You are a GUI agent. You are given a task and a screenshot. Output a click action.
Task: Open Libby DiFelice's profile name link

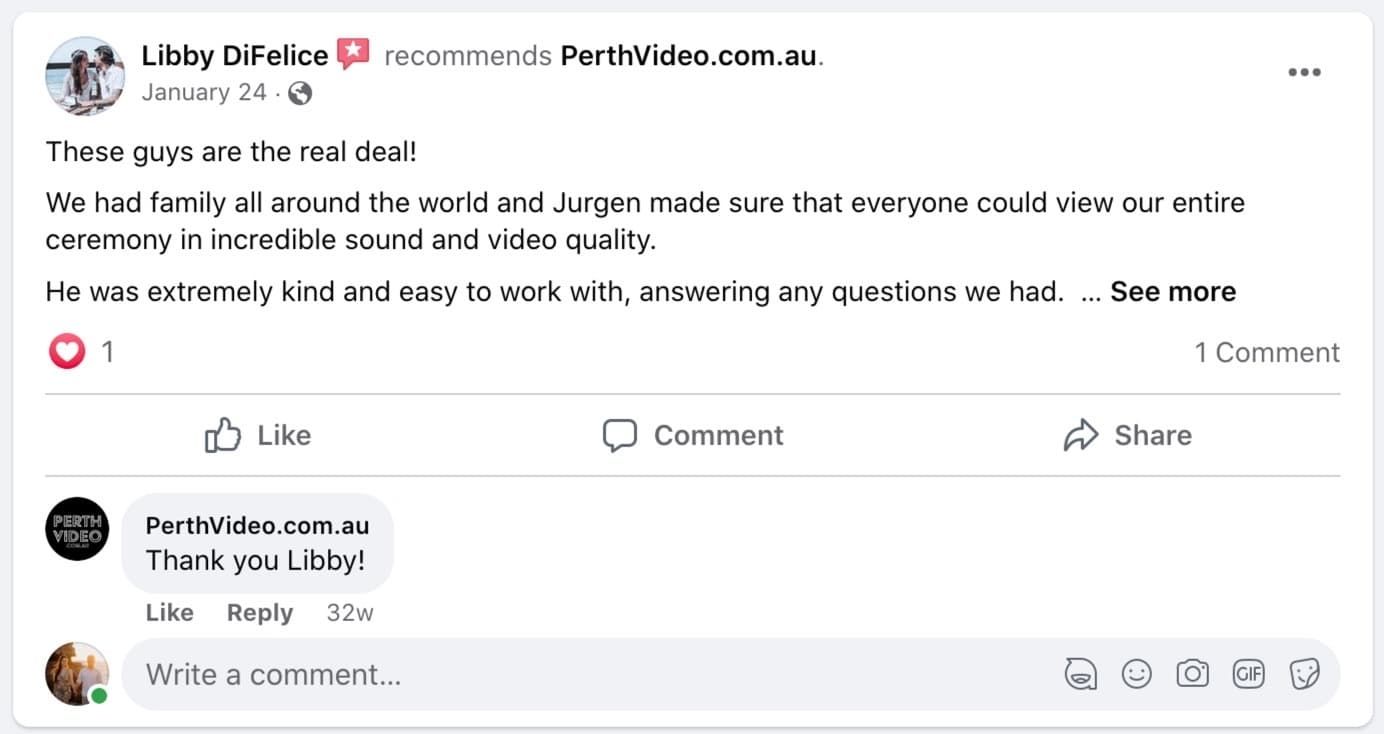[235, 55]
